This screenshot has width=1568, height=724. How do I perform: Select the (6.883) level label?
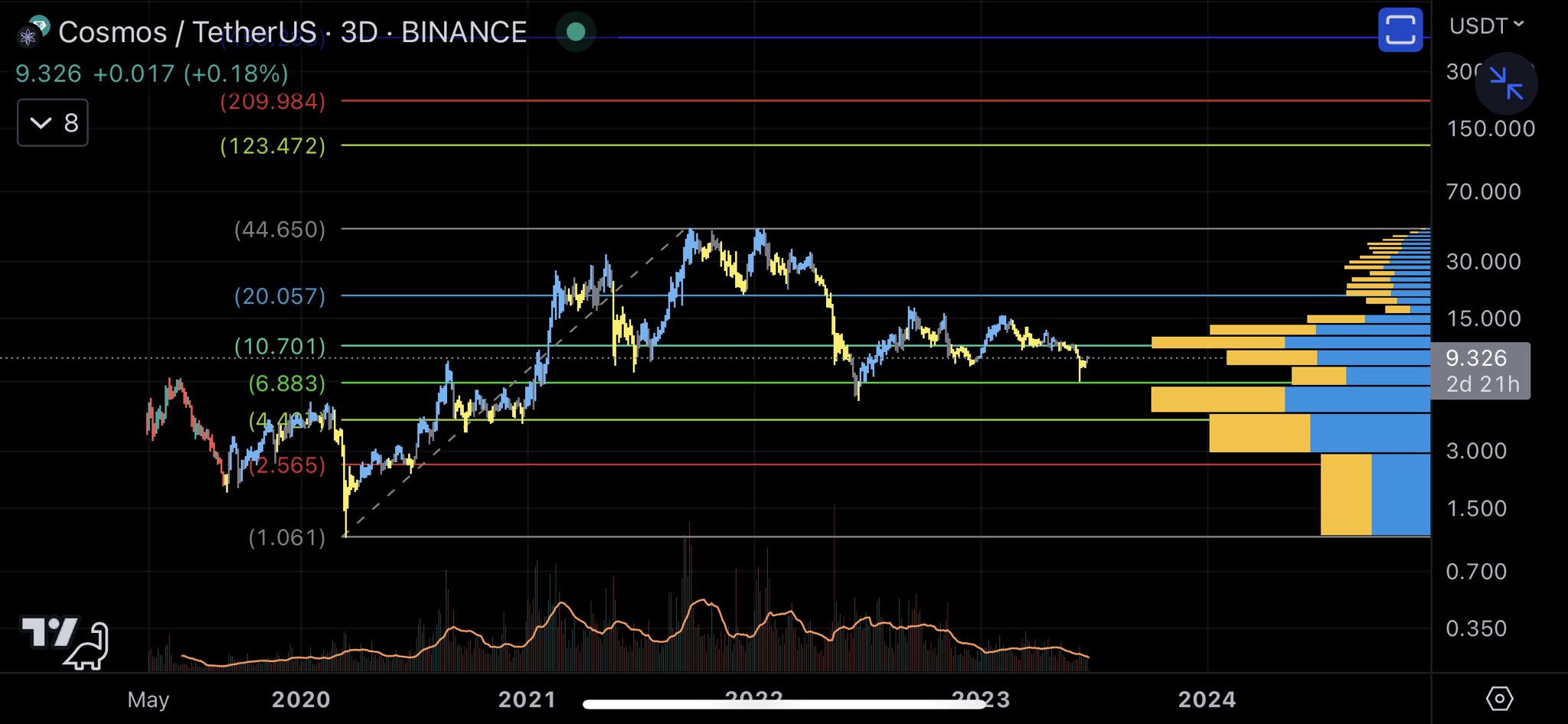[x=287, y=383]
